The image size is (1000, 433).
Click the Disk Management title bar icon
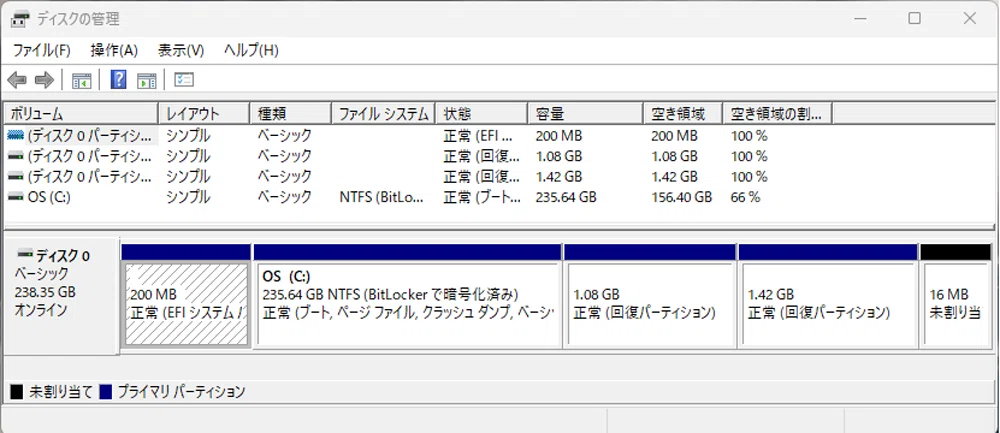[20, 18]
